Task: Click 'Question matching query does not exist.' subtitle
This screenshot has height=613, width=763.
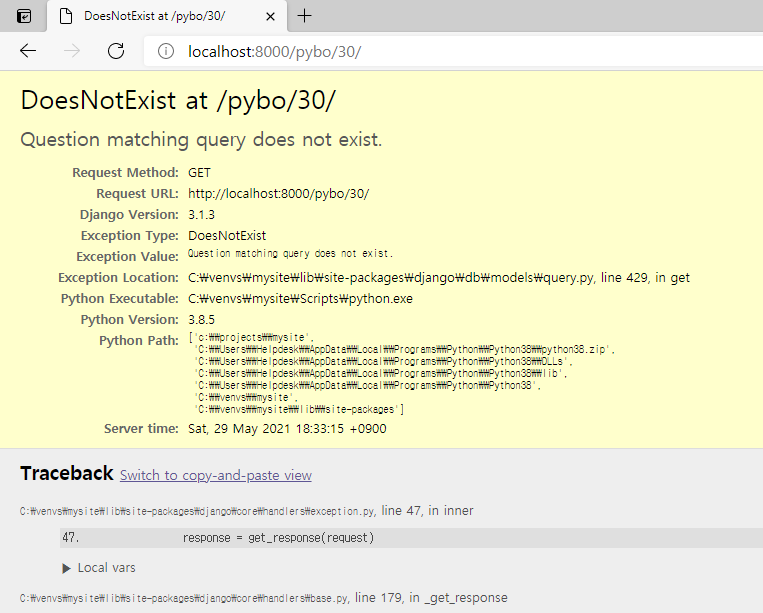Action: click(201, 140)
